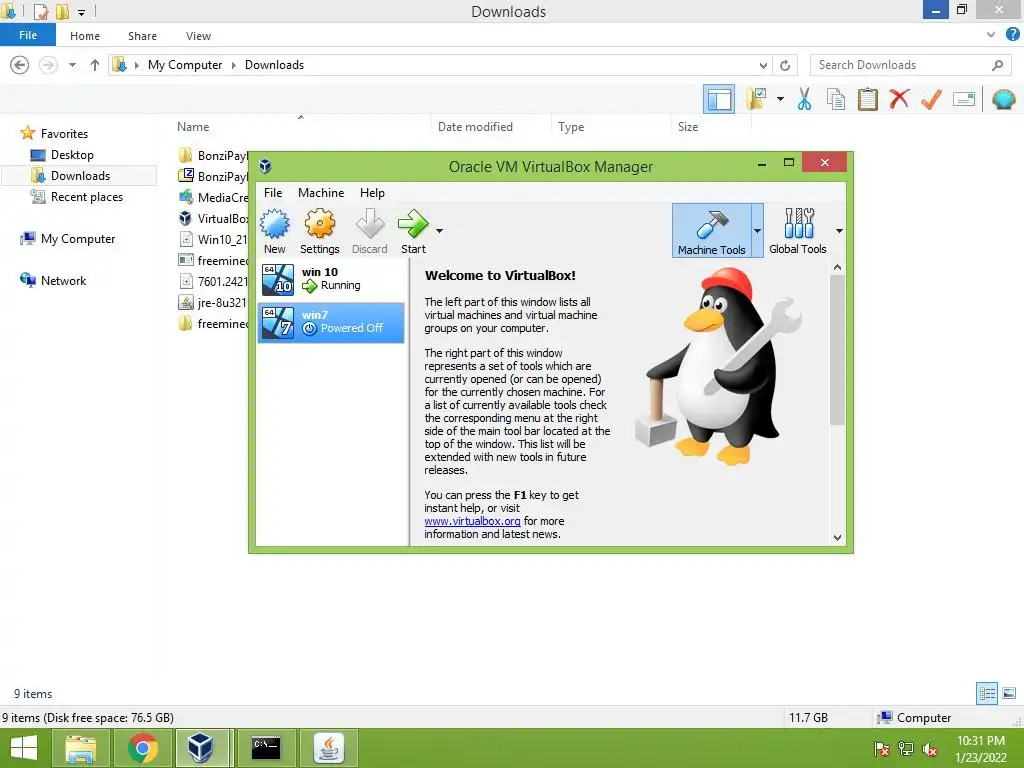Select the jre-8u321 file row
This screenshot has width=1024, height=768.
click(213, 302)
